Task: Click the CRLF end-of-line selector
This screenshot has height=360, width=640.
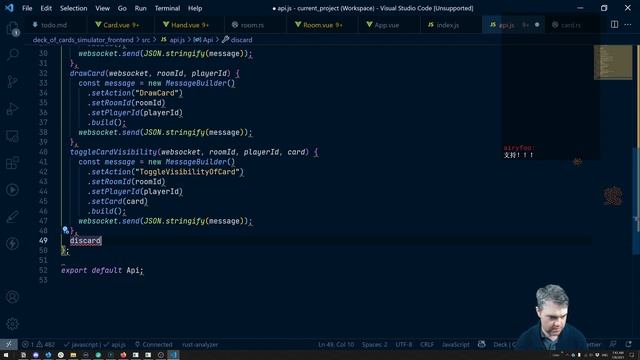Action: (427, 344)
